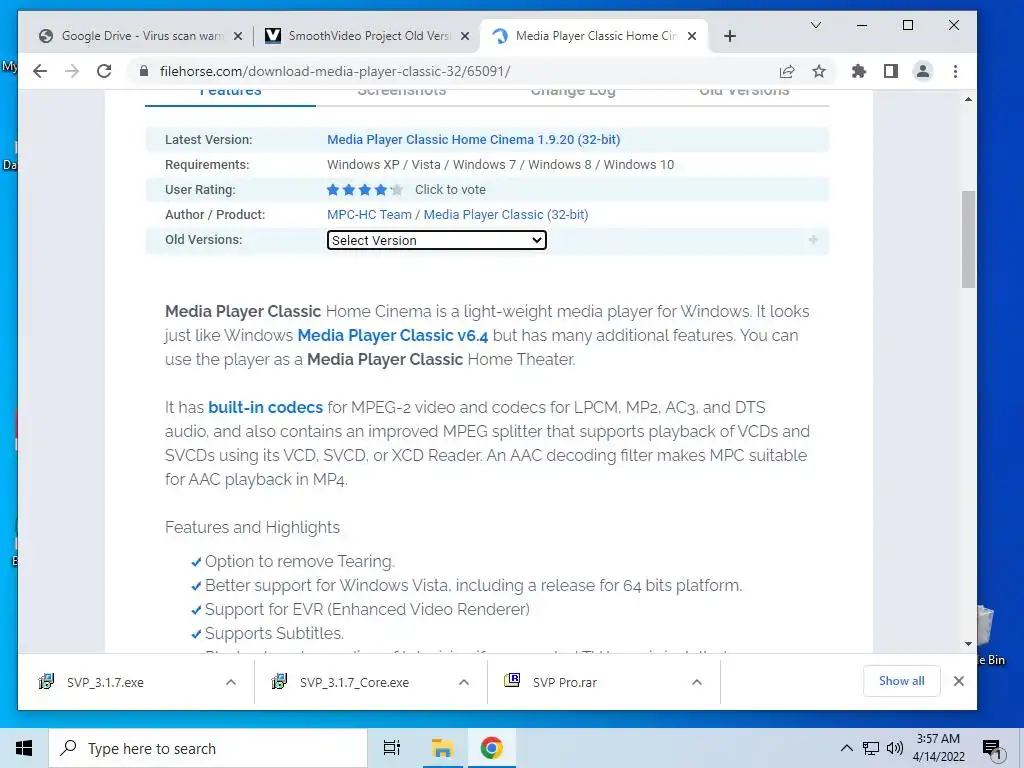
Task: Click the scrollbar down arrow
Action: click(968, 644)
